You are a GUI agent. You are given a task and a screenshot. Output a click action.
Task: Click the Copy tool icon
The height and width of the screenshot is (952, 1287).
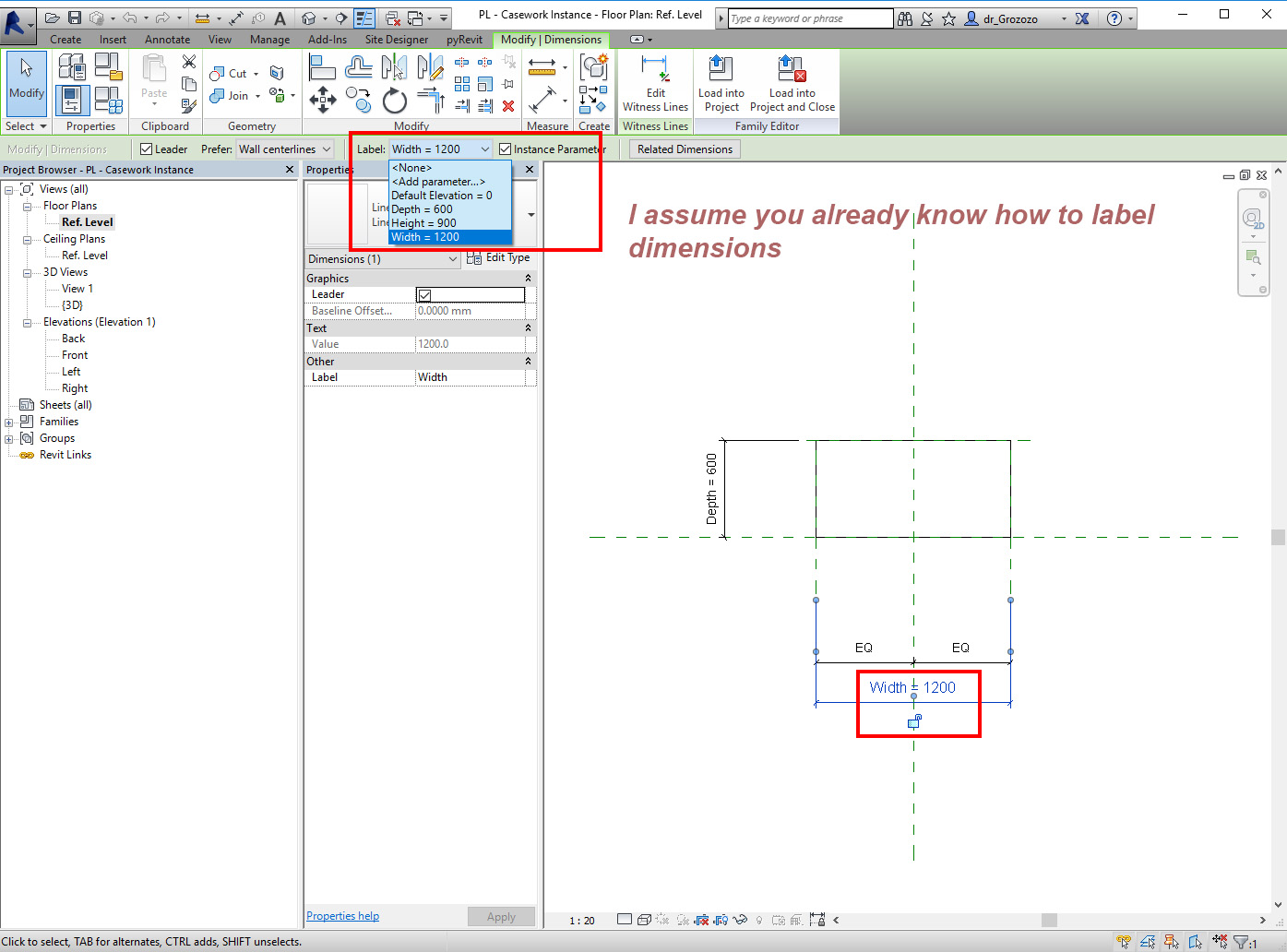pyautogui.click(x=358, y=100)
